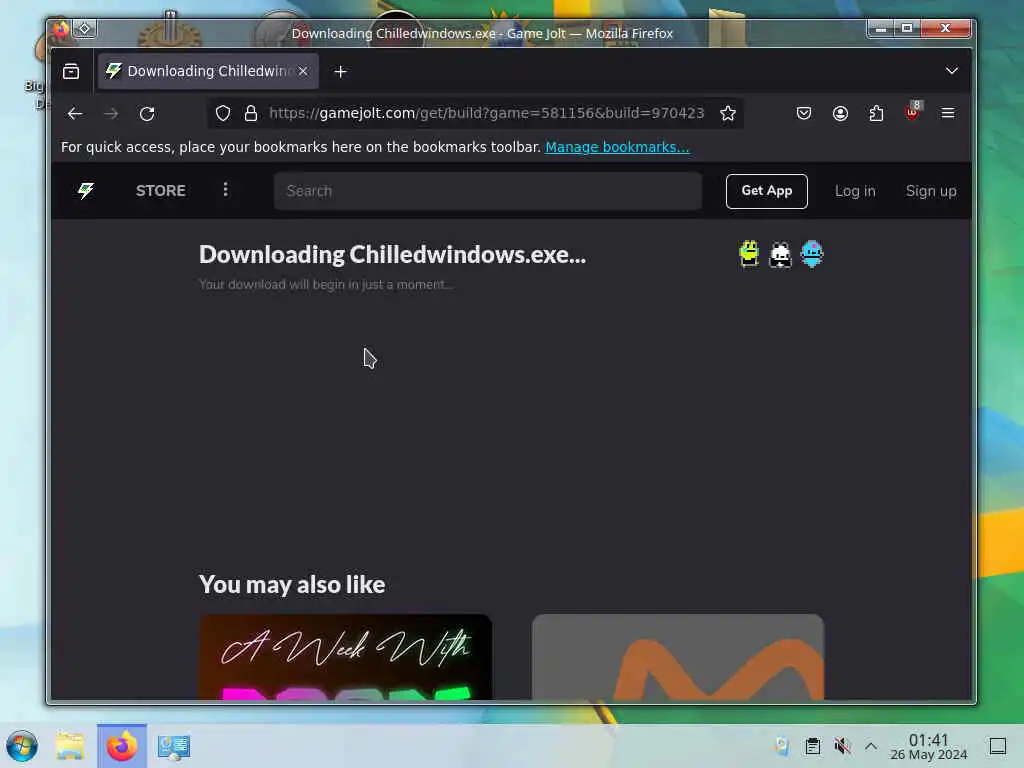Screen dimensions: 1024x768
Task: Click the Log in link
Action: click(x=855, y=191)
